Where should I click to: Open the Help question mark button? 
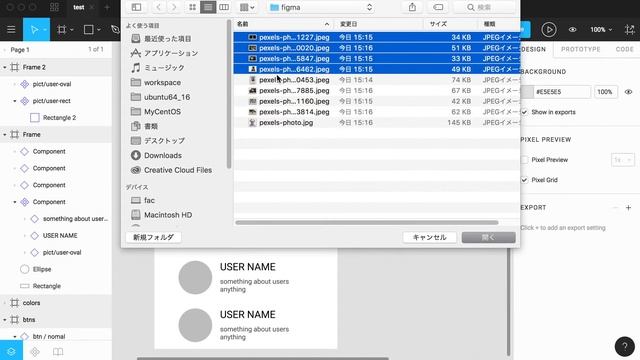(624, 346)
